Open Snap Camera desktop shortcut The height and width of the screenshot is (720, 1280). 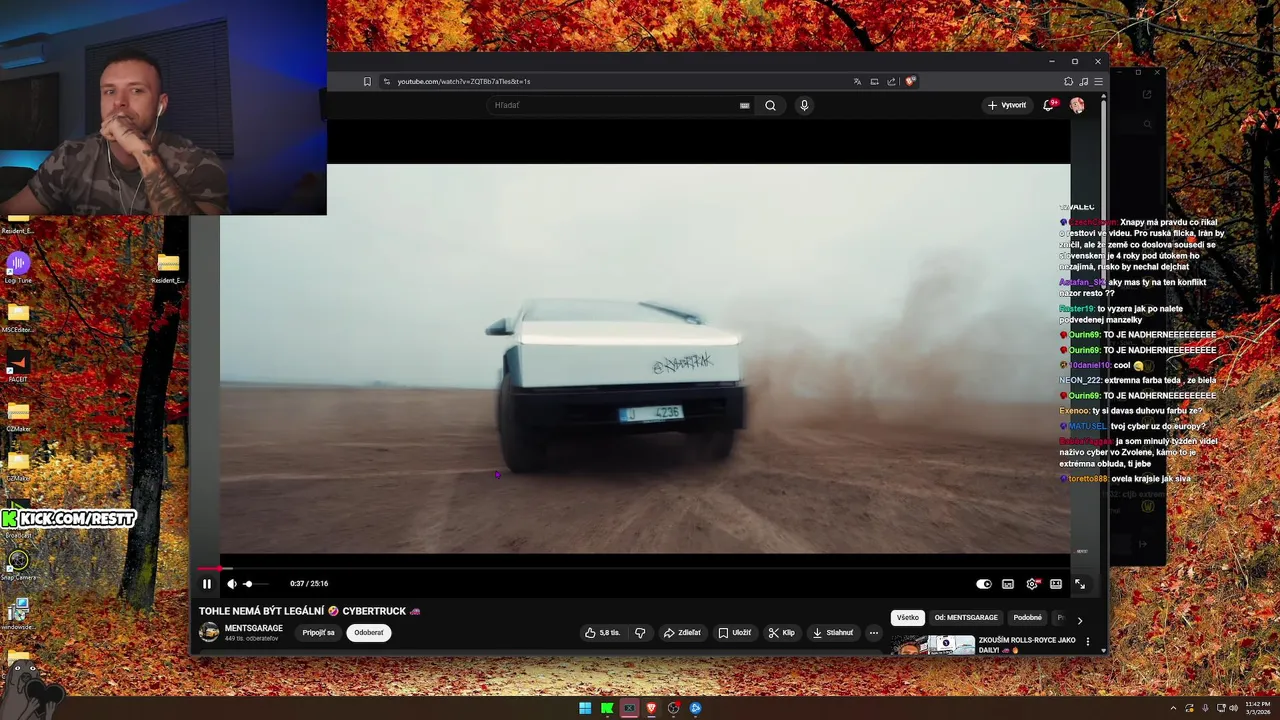pyautogui.click(x=18, y=565)
